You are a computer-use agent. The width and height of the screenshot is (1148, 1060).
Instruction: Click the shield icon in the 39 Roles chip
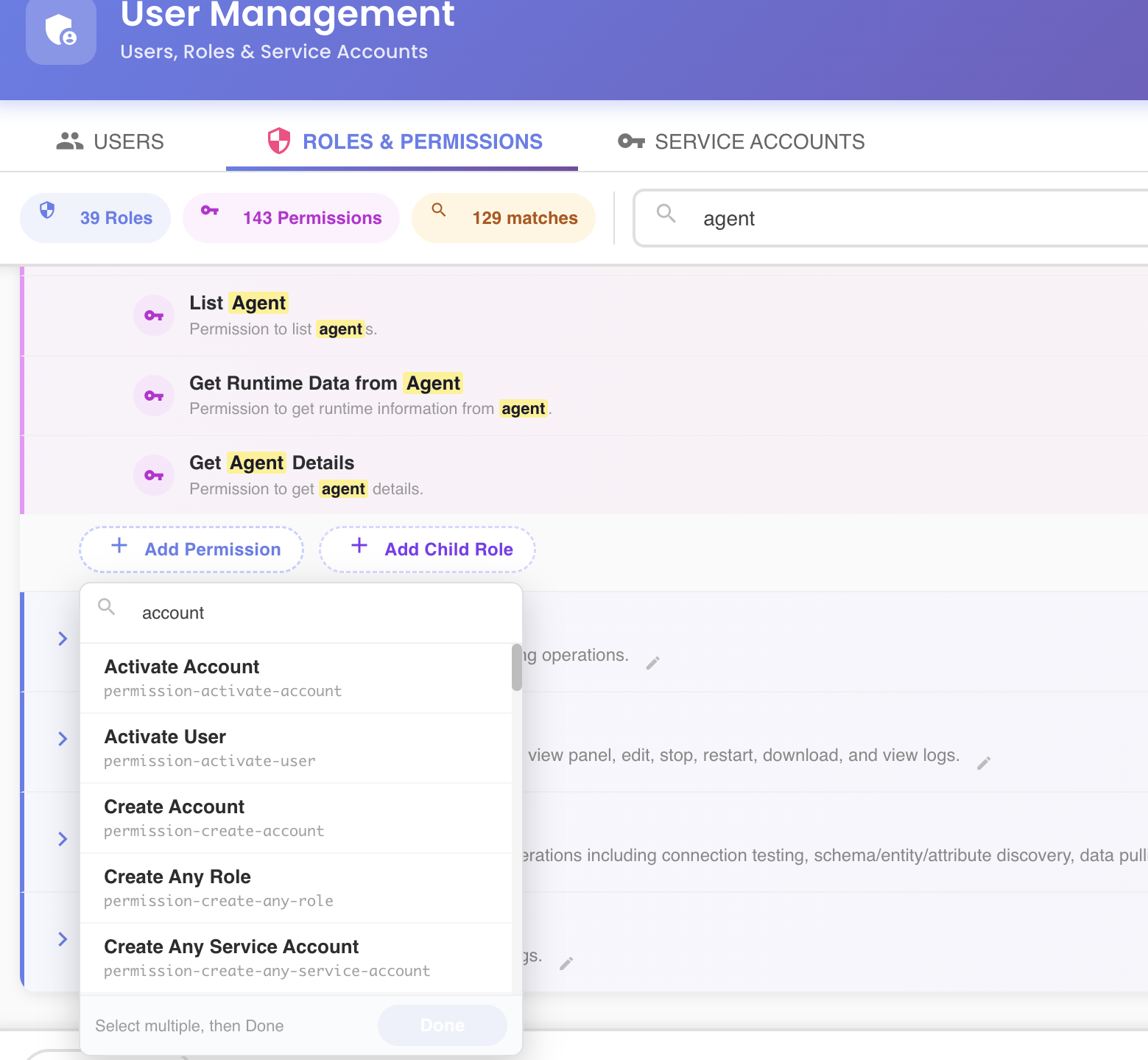(x=47, y=211)
